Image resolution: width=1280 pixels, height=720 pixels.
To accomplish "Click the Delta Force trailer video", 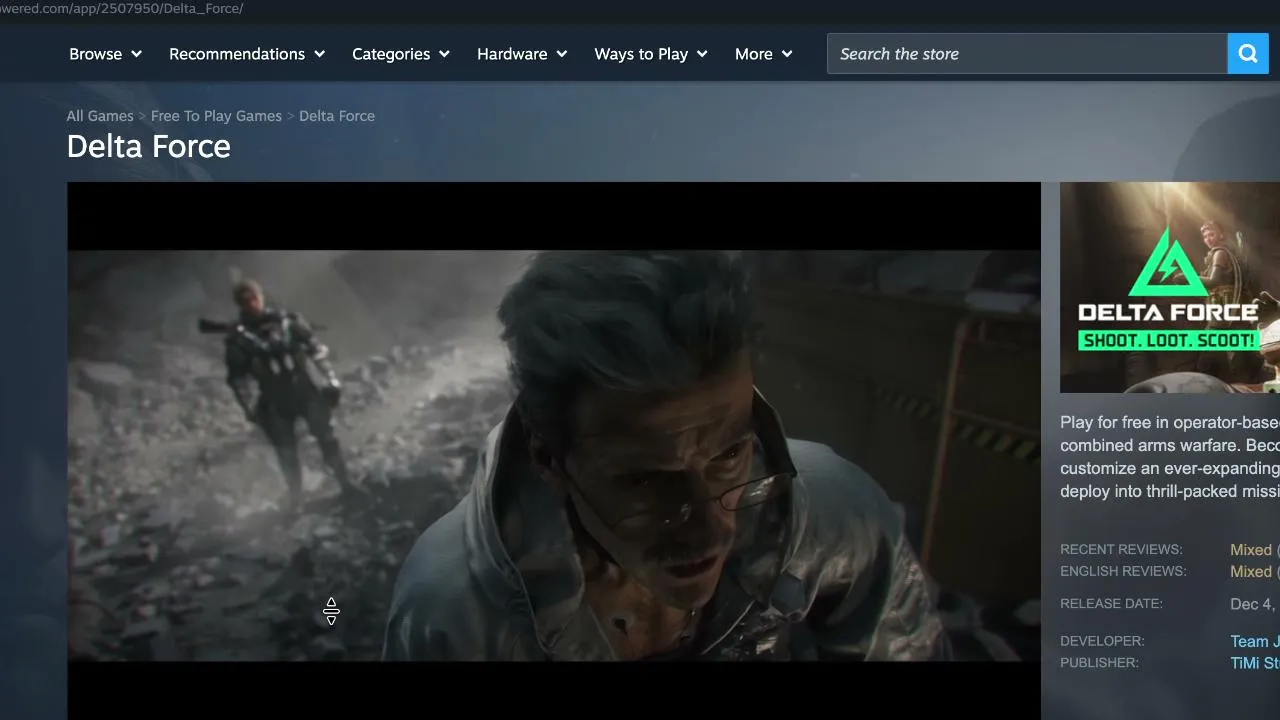I will [x=554, y=451].
